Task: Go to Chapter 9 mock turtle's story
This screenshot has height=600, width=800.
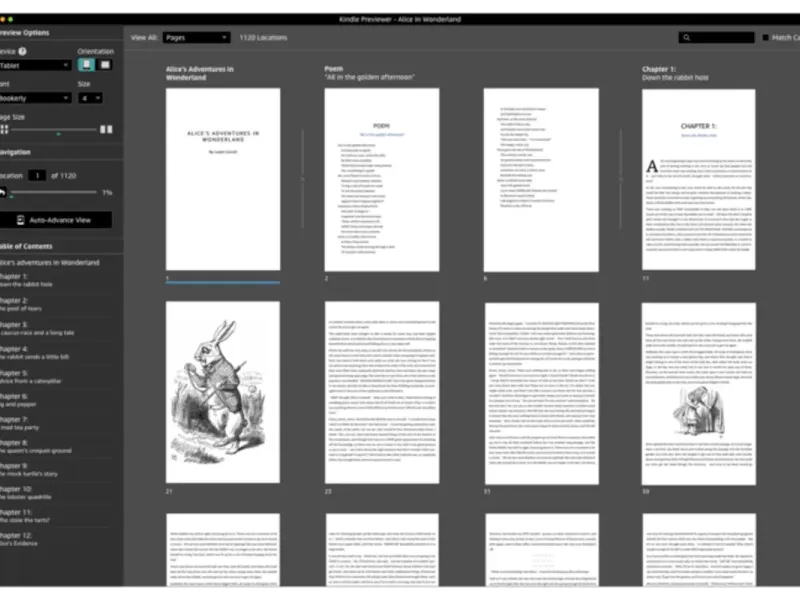Action: [x=29, y=469]
